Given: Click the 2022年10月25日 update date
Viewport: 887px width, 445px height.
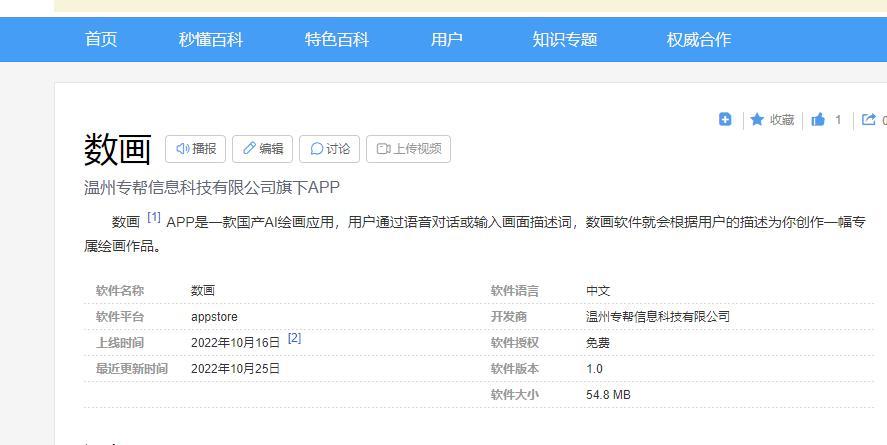Looking at the screenshot, I should pyautogui.click(x=235, y=369).
